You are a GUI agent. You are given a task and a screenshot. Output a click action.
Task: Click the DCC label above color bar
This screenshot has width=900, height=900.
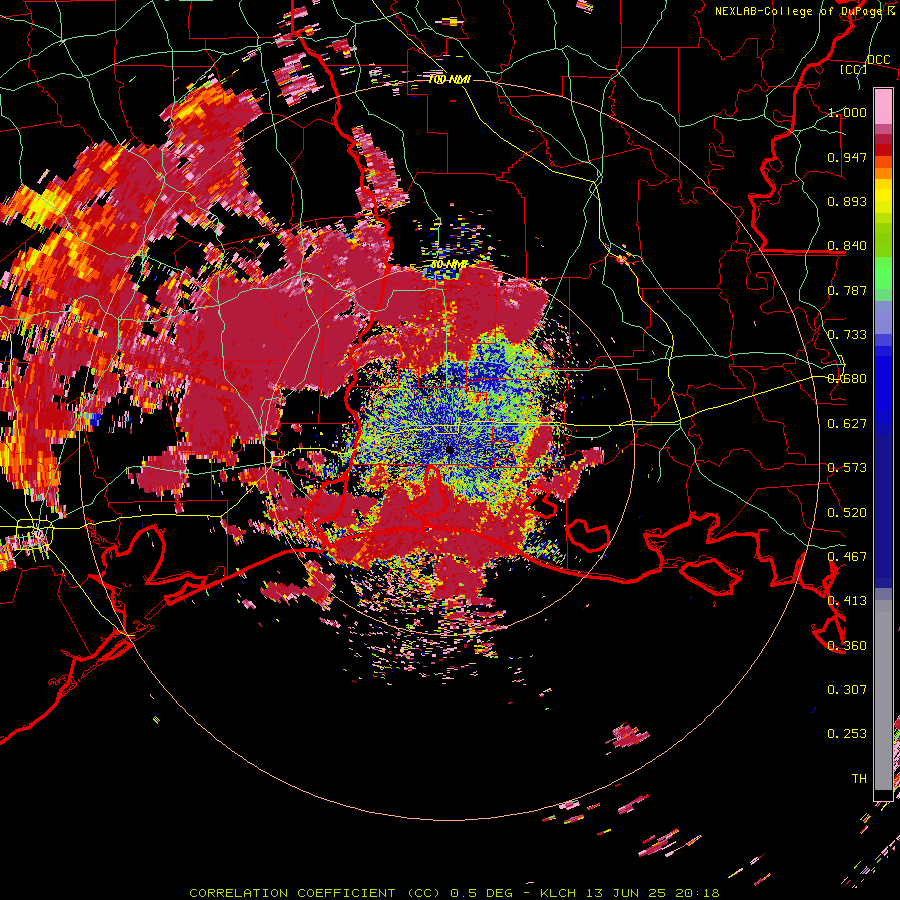pyautogui.click(x=878, y=60)
